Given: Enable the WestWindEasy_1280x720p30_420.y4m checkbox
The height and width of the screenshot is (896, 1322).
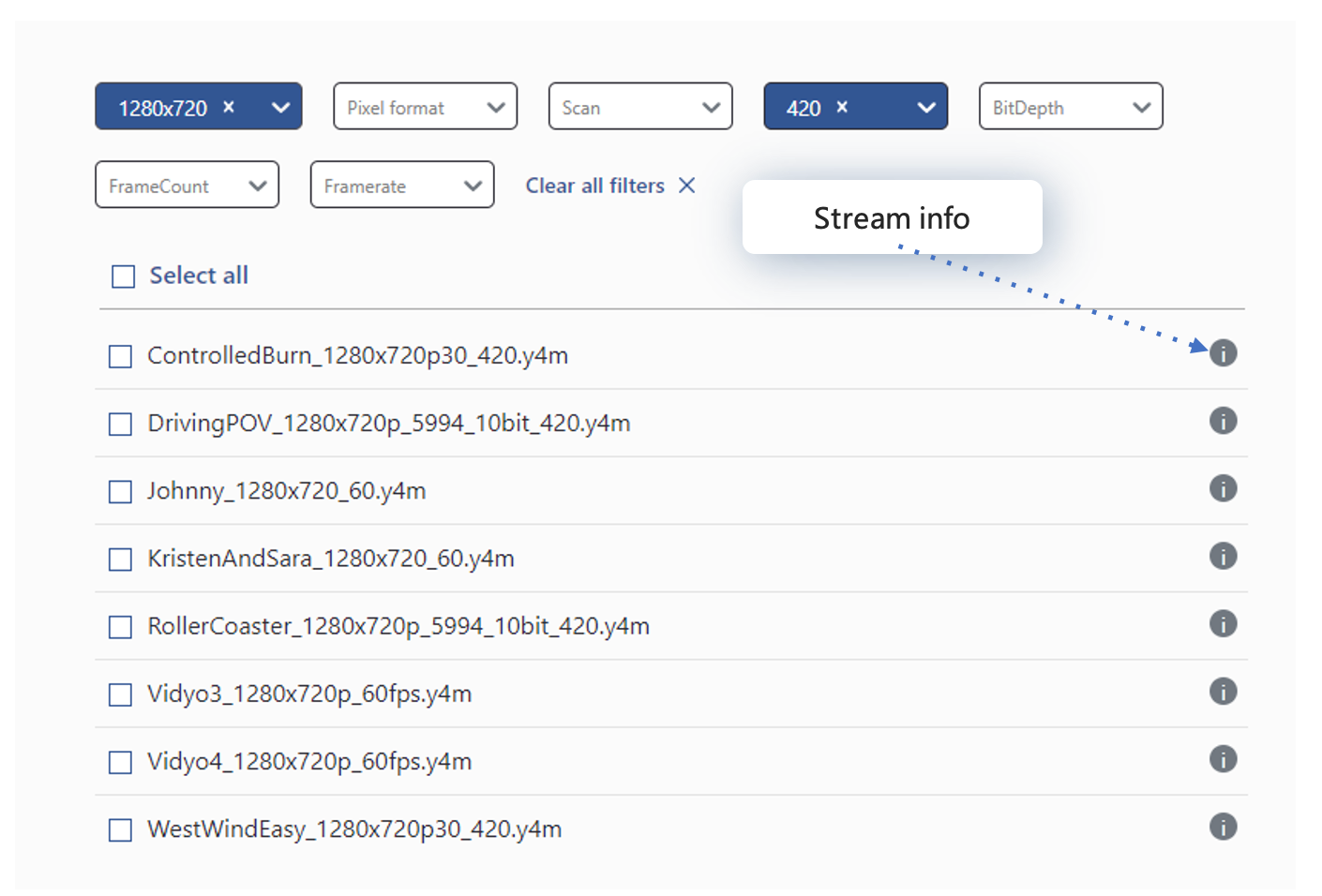Looking at the screenshot, I should pos(120,830).
